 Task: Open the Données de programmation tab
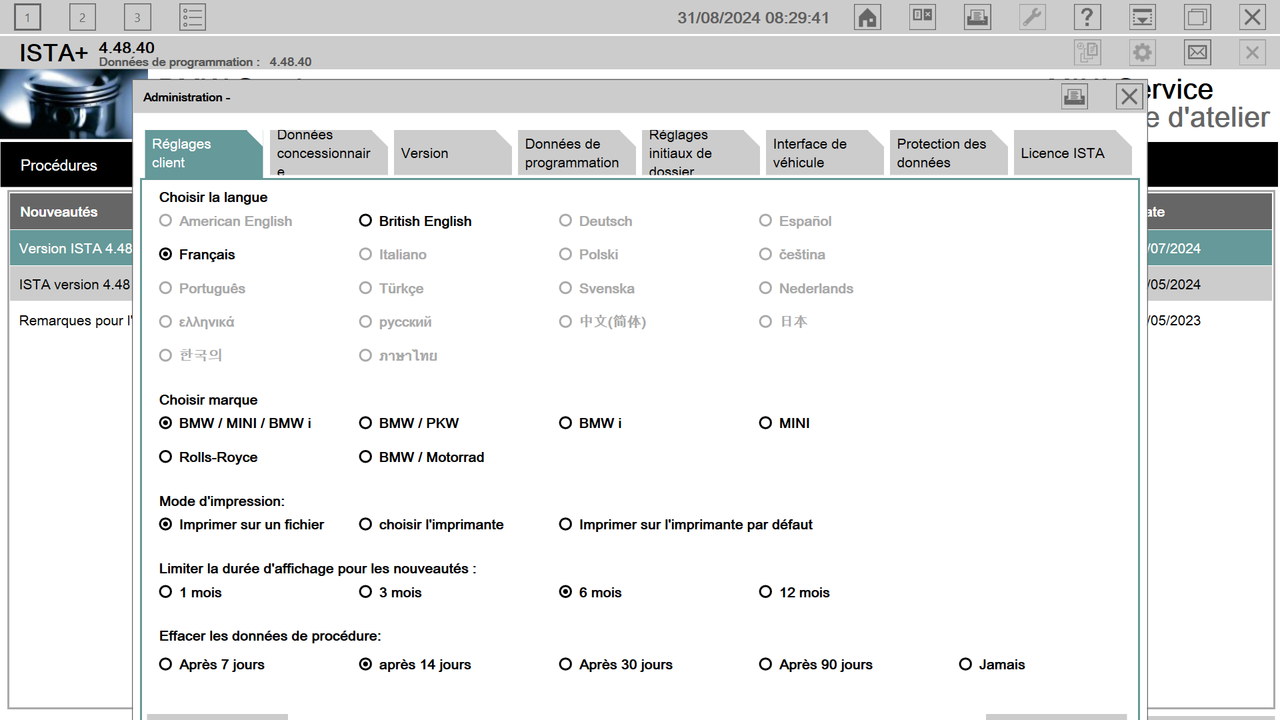[x=575, y=153]
